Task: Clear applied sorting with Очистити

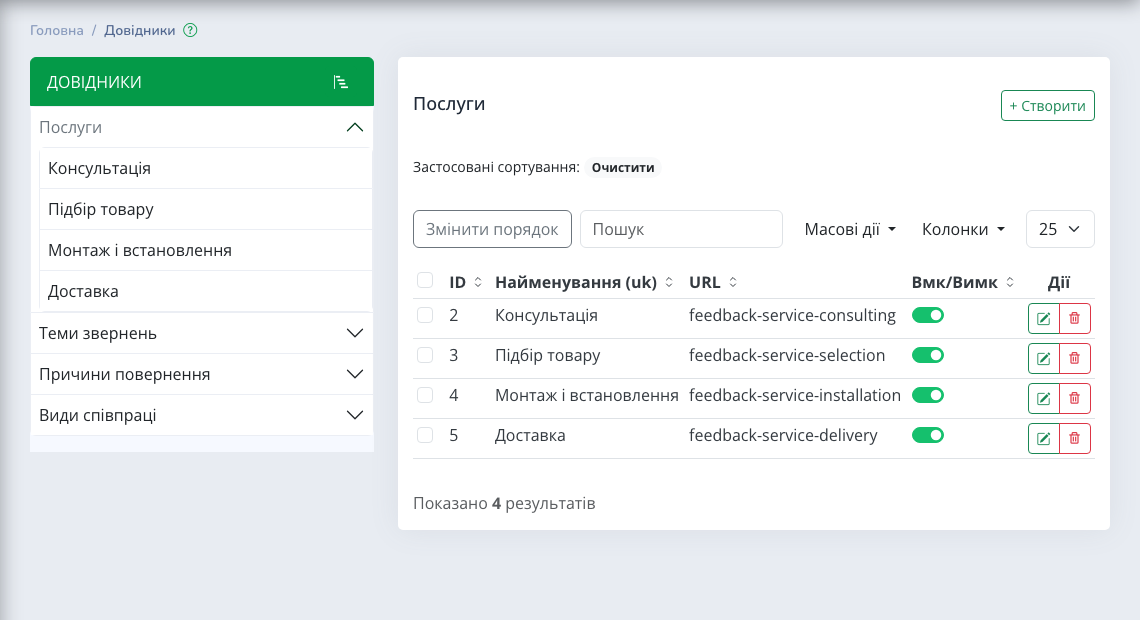Action: (623, 167)
